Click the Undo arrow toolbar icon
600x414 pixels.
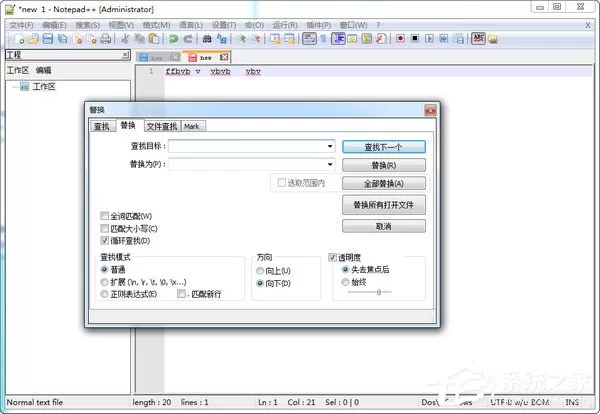click(173, 39)
